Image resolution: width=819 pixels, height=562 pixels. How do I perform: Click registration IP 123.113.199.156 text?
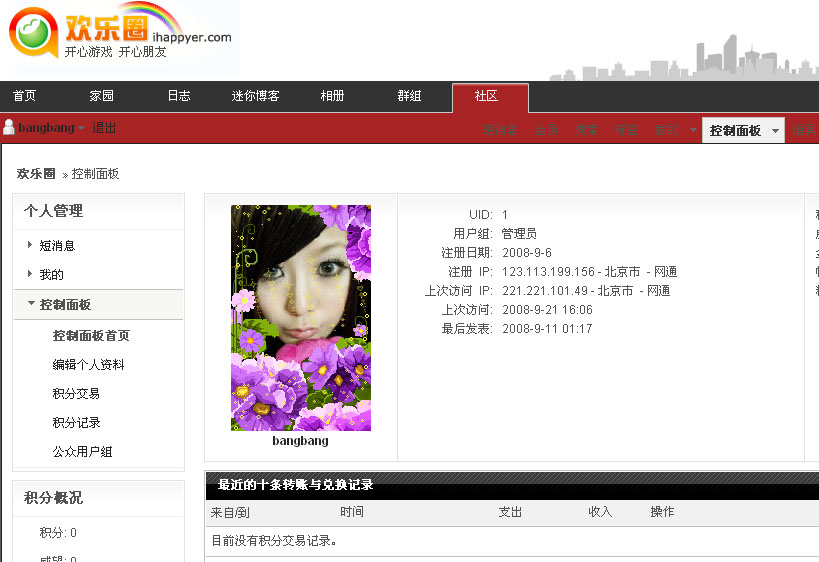[x=548, y=272]
